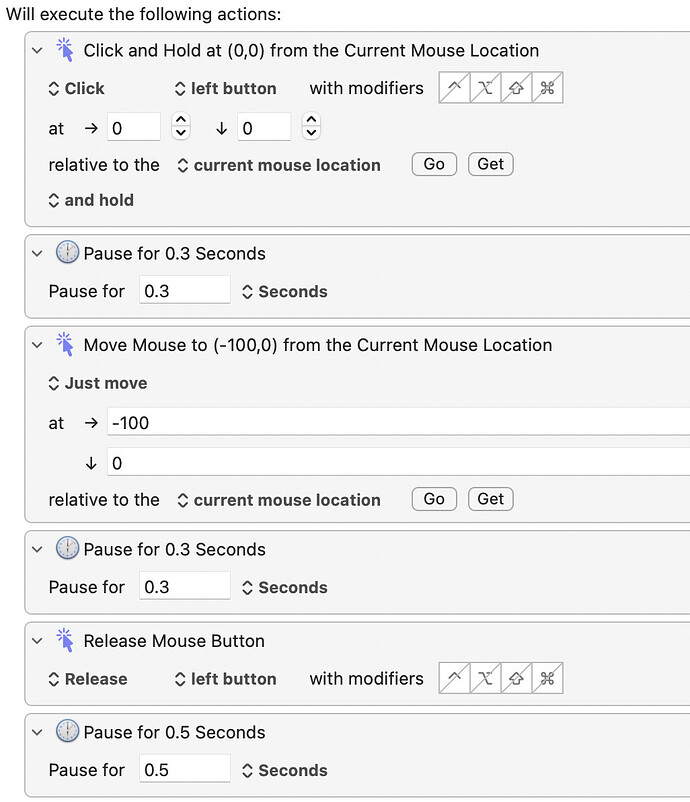Viewport: 690px width, 802px height.
Task: Collapse the Click and Hold action
Action: 38,50
